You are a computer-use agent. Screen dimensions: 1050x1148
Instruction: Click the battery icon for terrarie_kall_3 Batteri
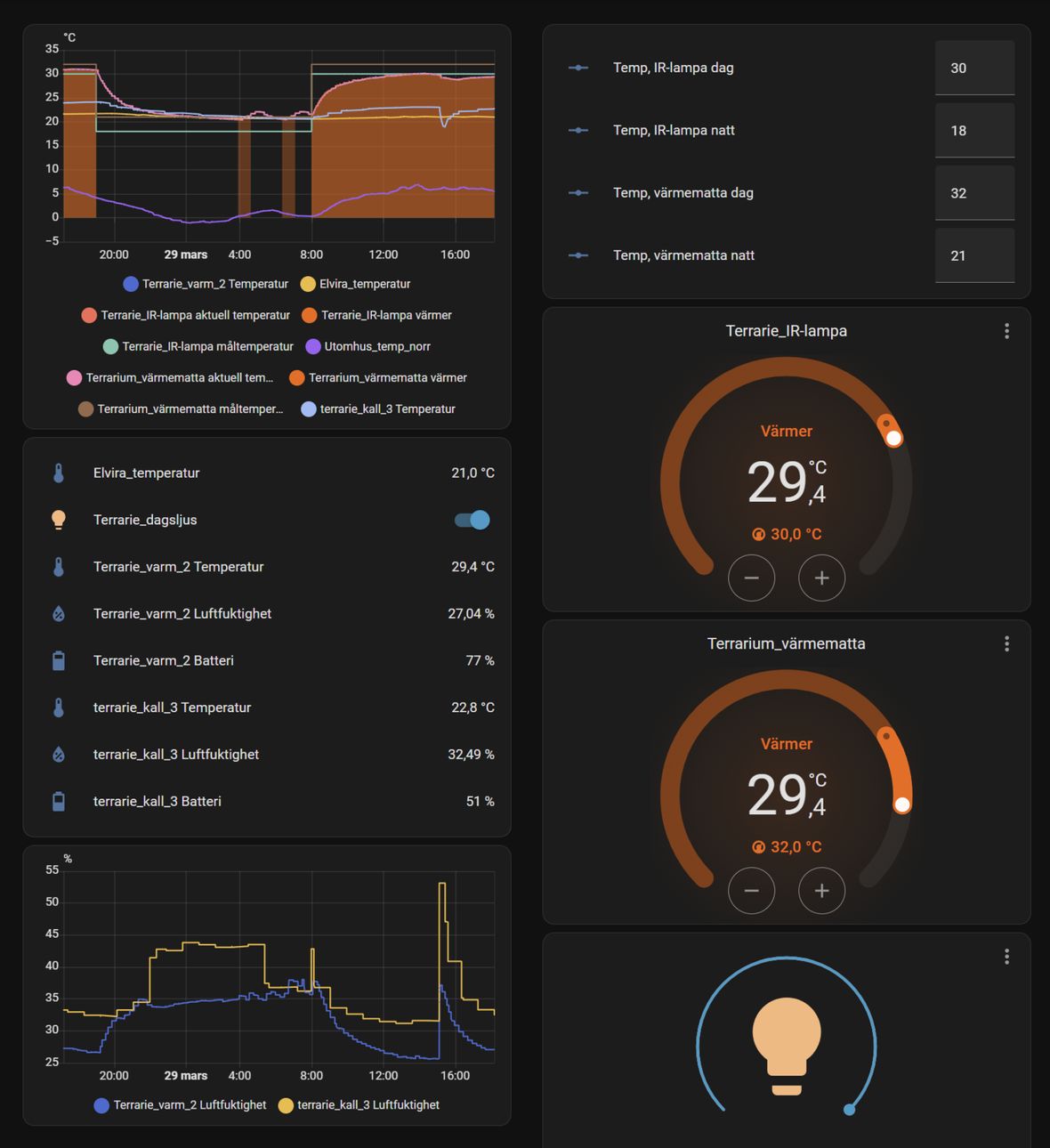click(59, 801)
